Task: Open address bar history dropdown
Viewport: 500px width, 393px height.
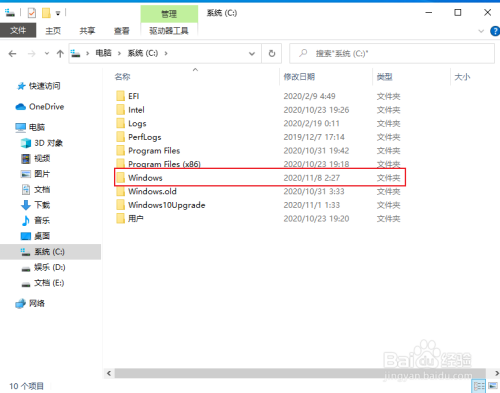Action: click(x=252, y=53)
